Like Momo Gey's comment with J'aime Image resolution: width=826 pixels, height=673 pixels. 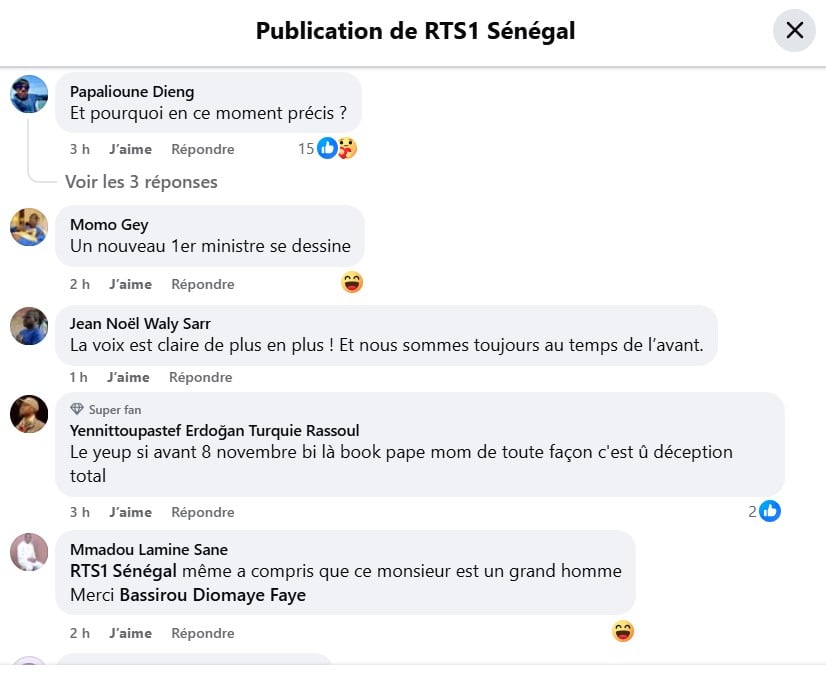point(130,284)
